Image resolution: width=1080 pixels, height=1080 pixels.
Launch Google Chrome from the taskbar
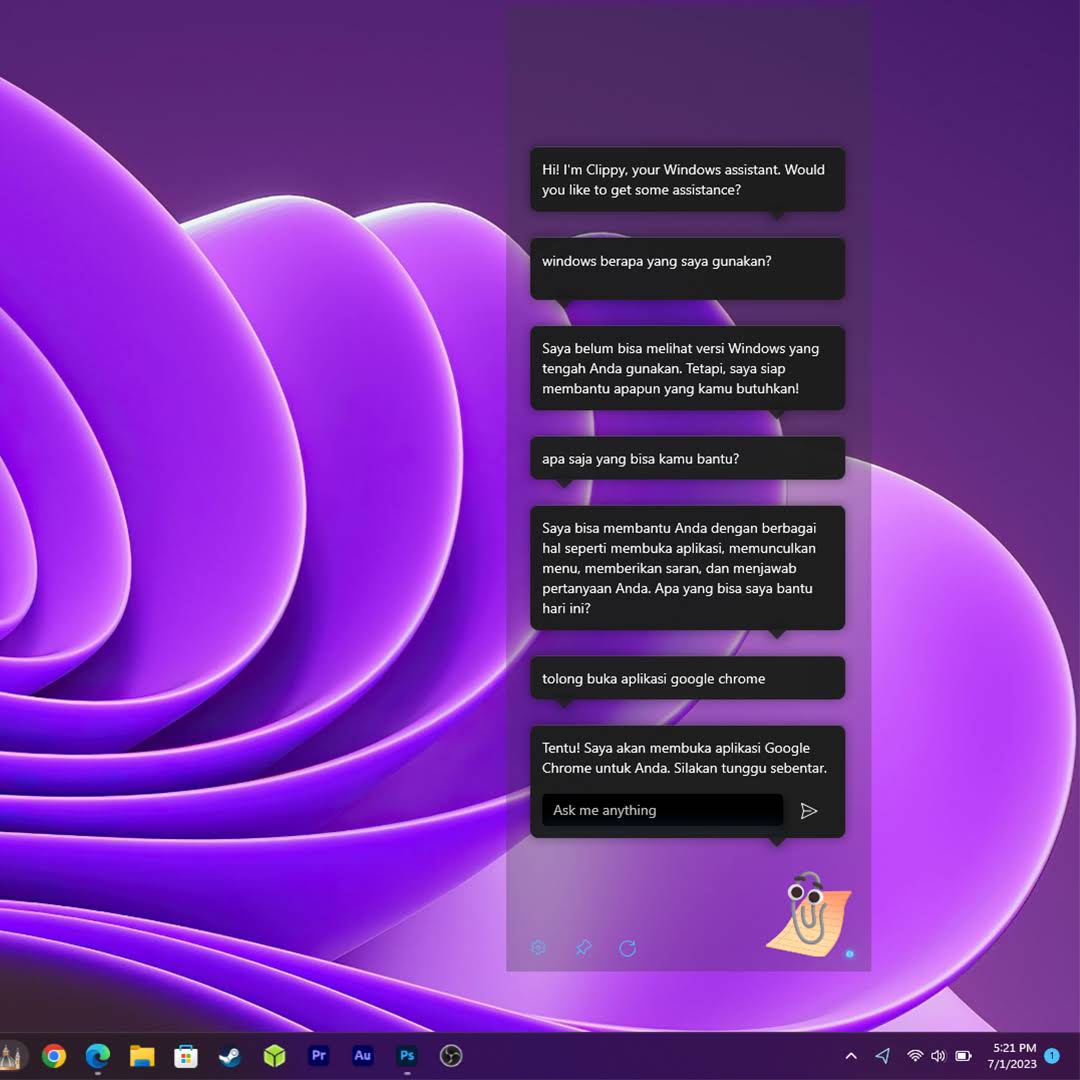[x=54, y=1056]
